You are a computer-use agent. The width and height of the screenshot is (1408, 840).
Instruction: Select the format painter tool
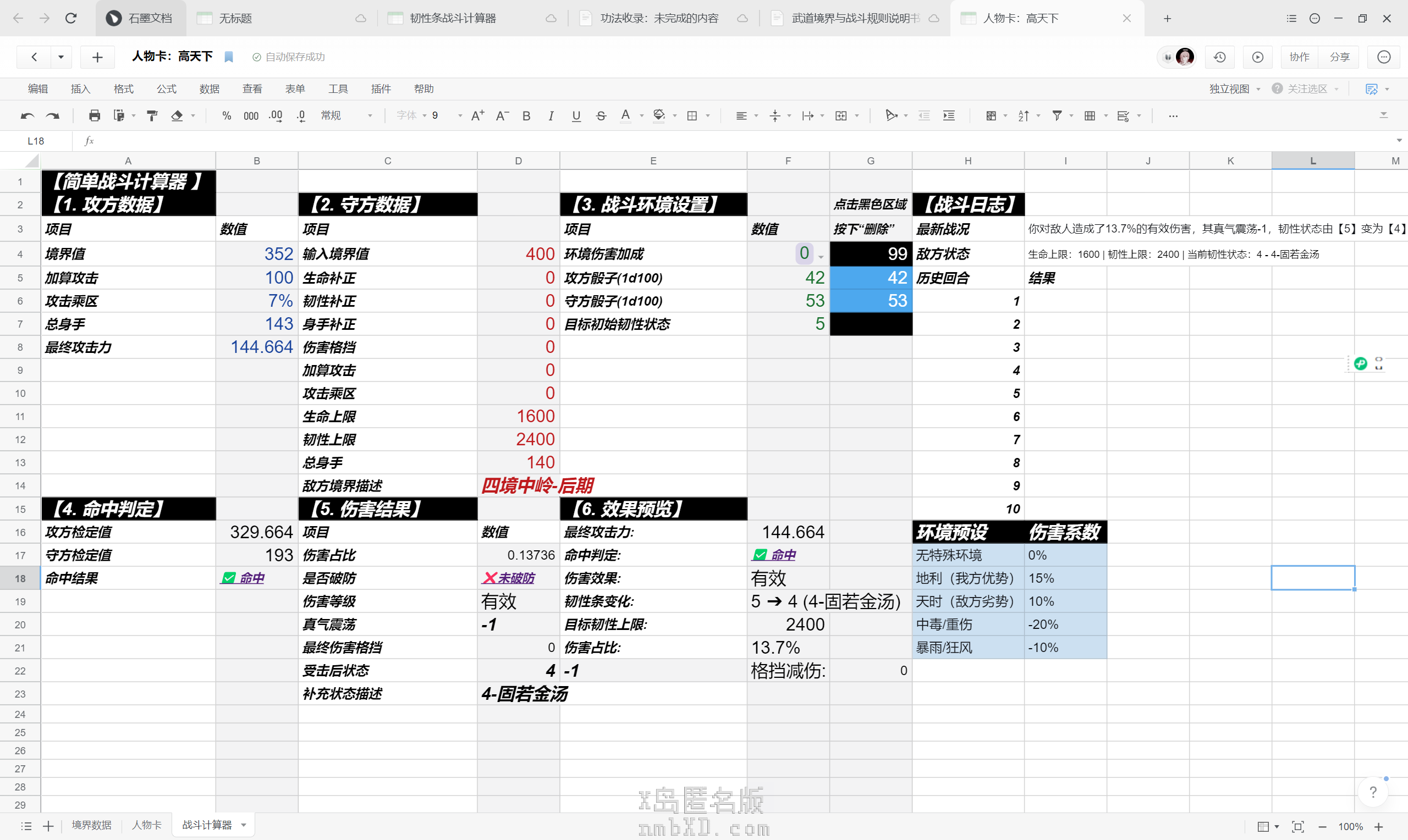pos(152,115)
